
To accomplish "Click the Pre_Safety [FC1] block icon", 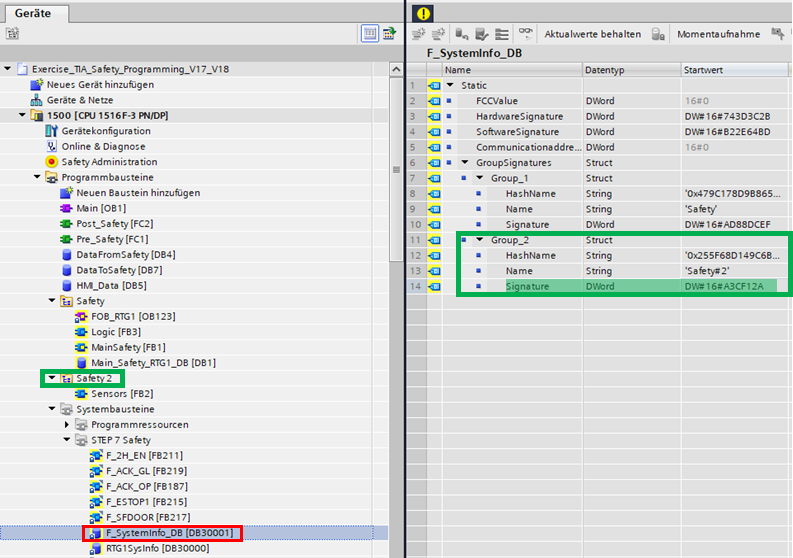I will 66,239.
